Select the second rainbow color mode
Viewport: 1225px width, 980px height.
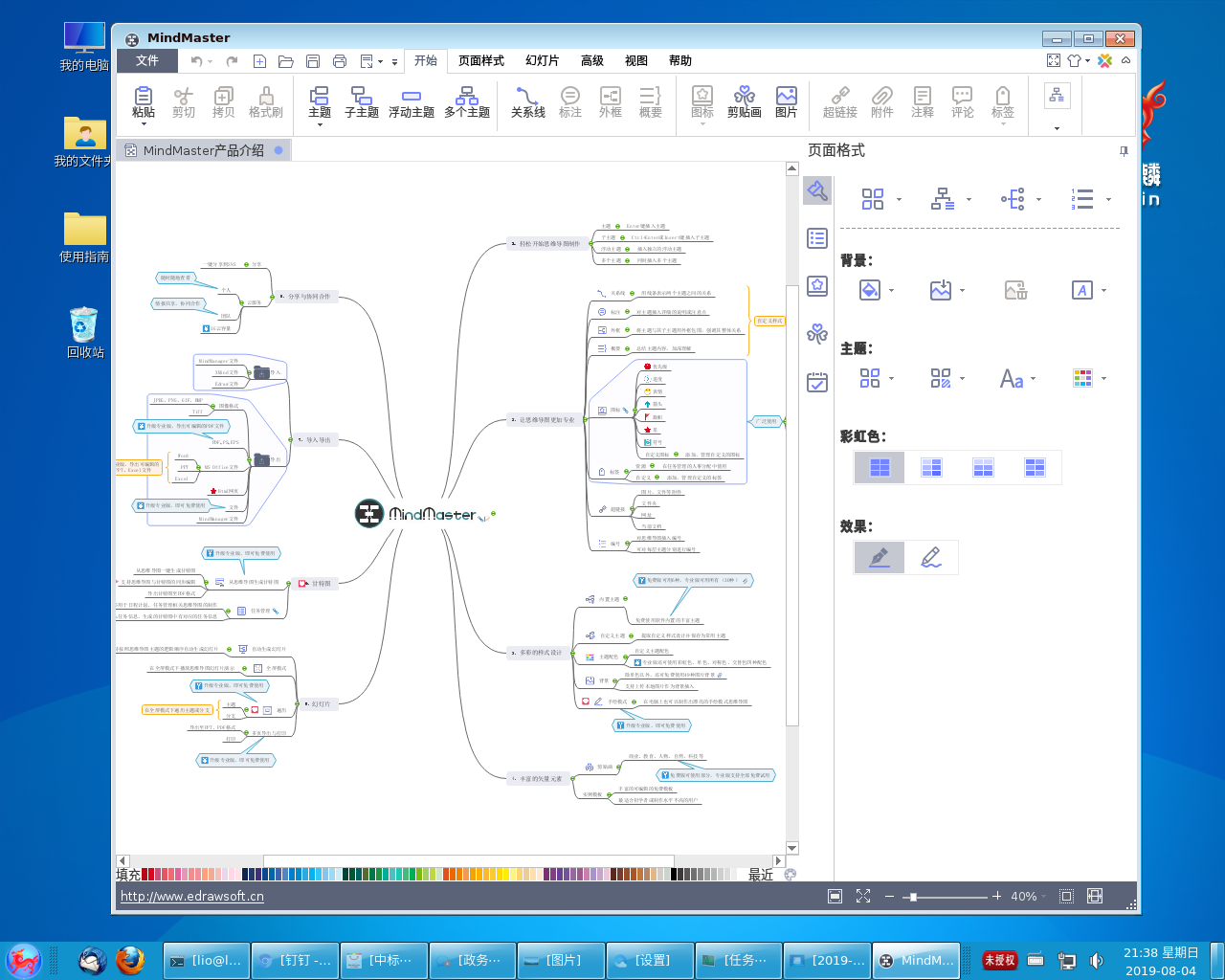(x=931, y=467)
